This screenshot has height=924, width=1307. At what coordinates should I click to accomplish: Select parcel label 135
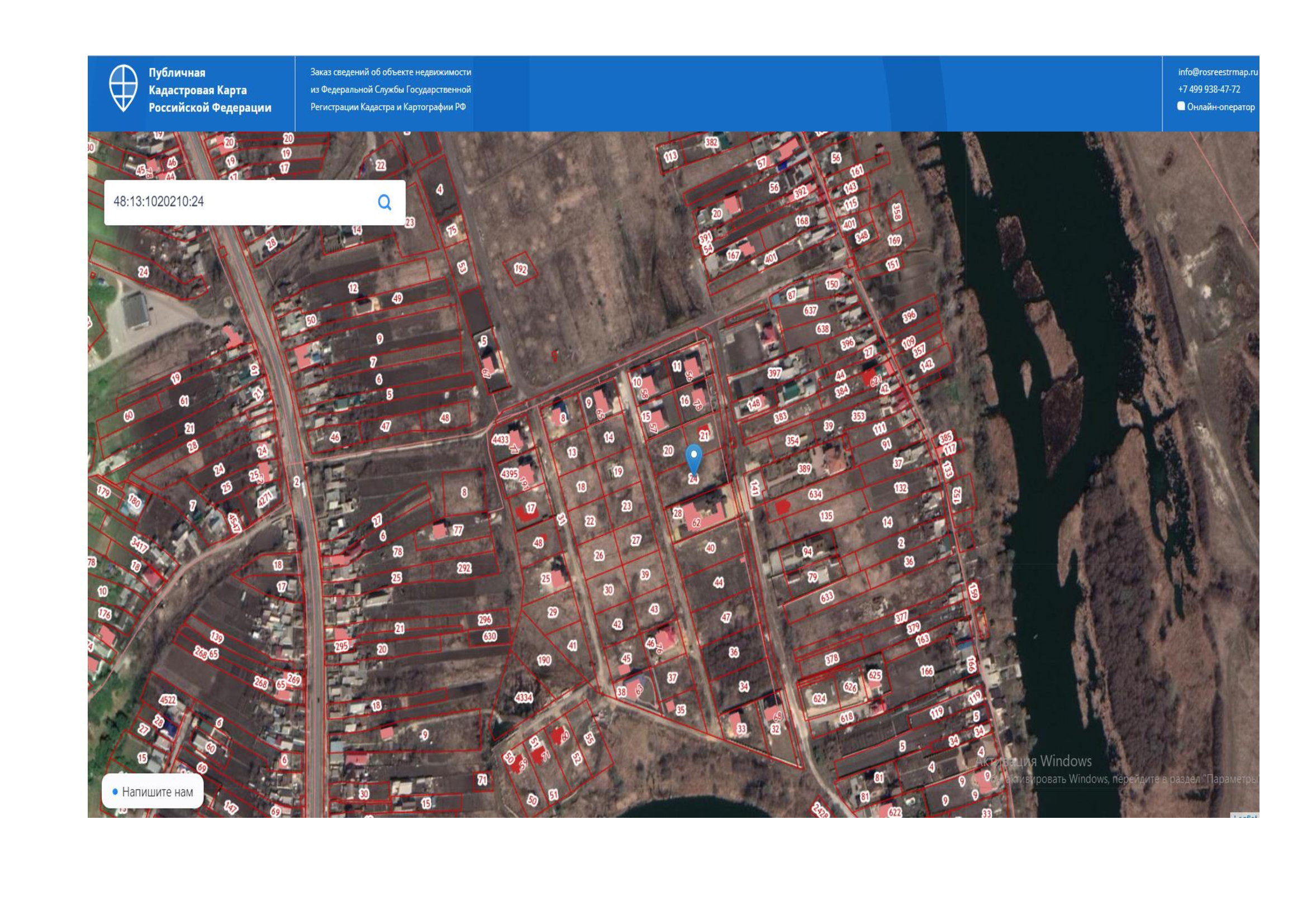[x=826, y=516]
